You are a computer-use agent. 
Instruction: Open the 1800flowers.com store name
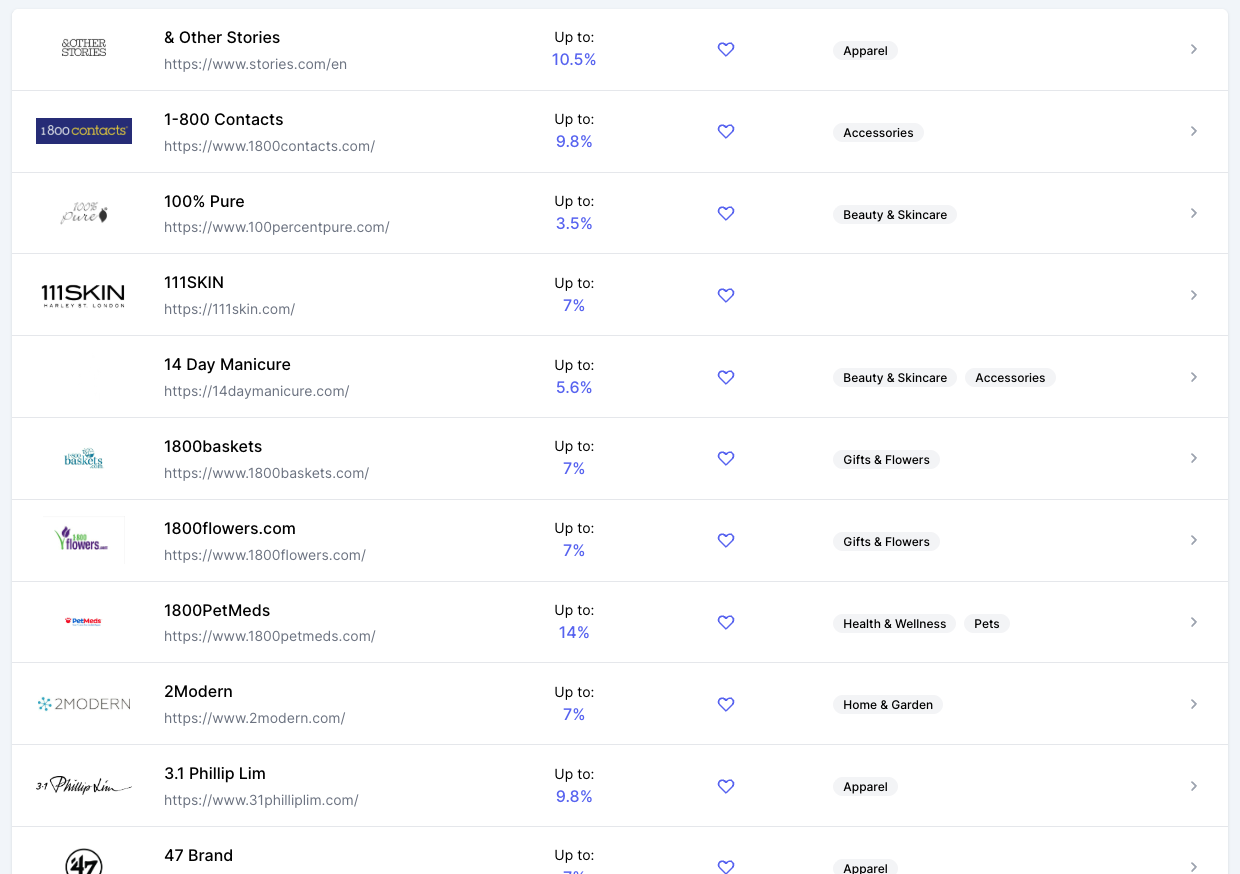click(230, 528)
